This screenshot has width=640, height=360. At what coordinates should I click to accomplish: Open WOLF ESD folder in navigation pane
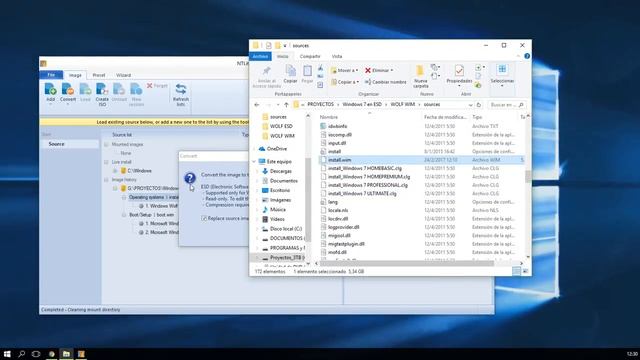(x=281, y=127)
